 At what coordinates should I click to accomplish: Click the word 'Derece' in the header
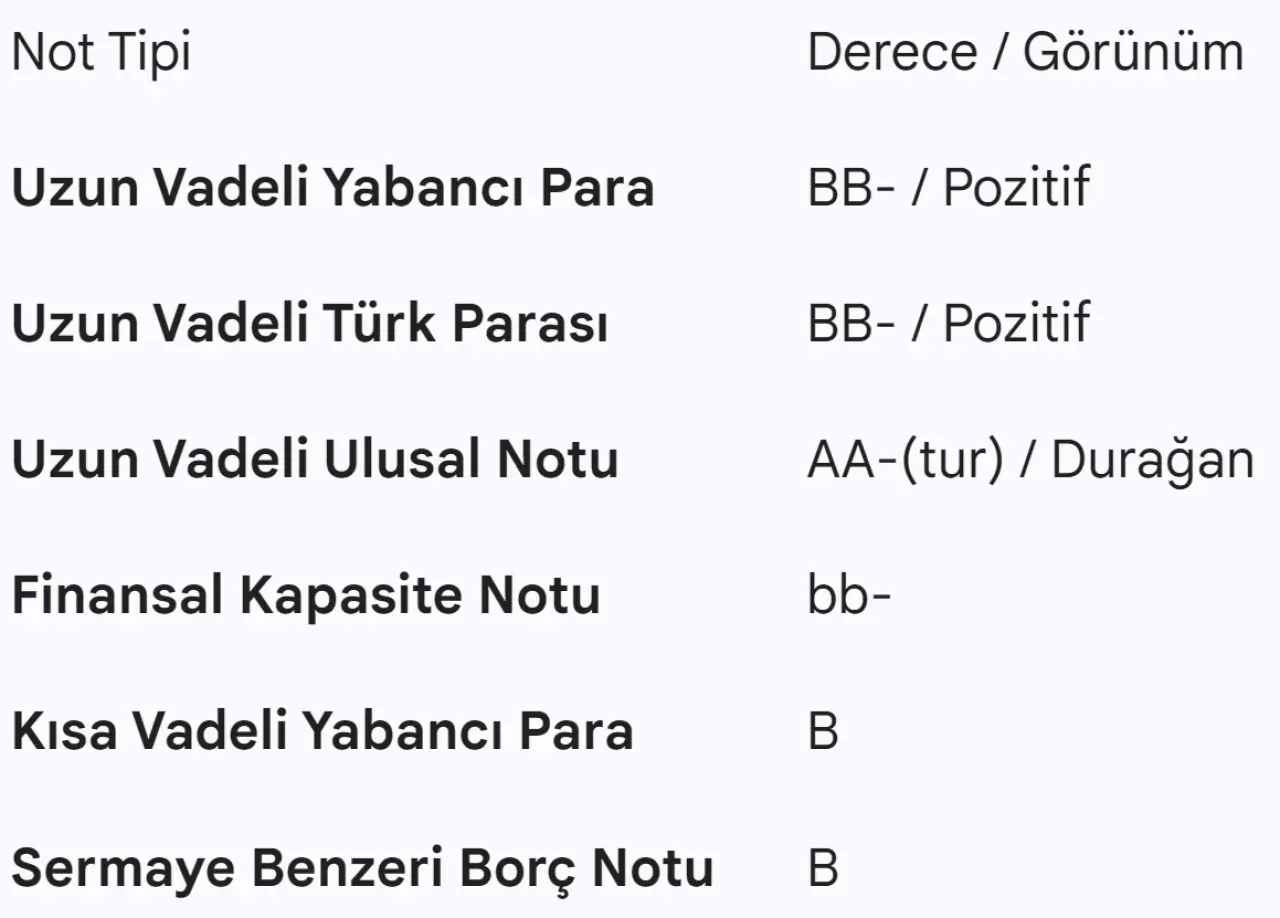[892, 52]
